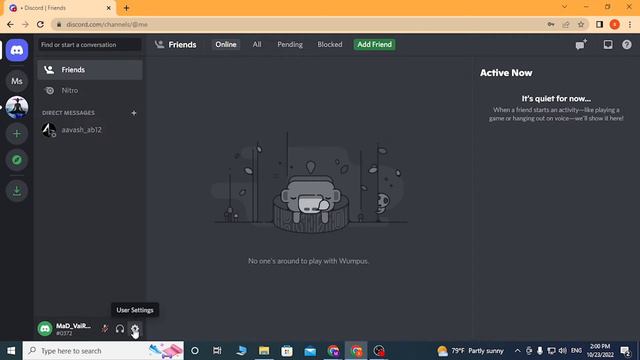Open Chrome tab search chevron
This screenshot has width=640, height=360.
pyautogui.click(x=564, y=7)
